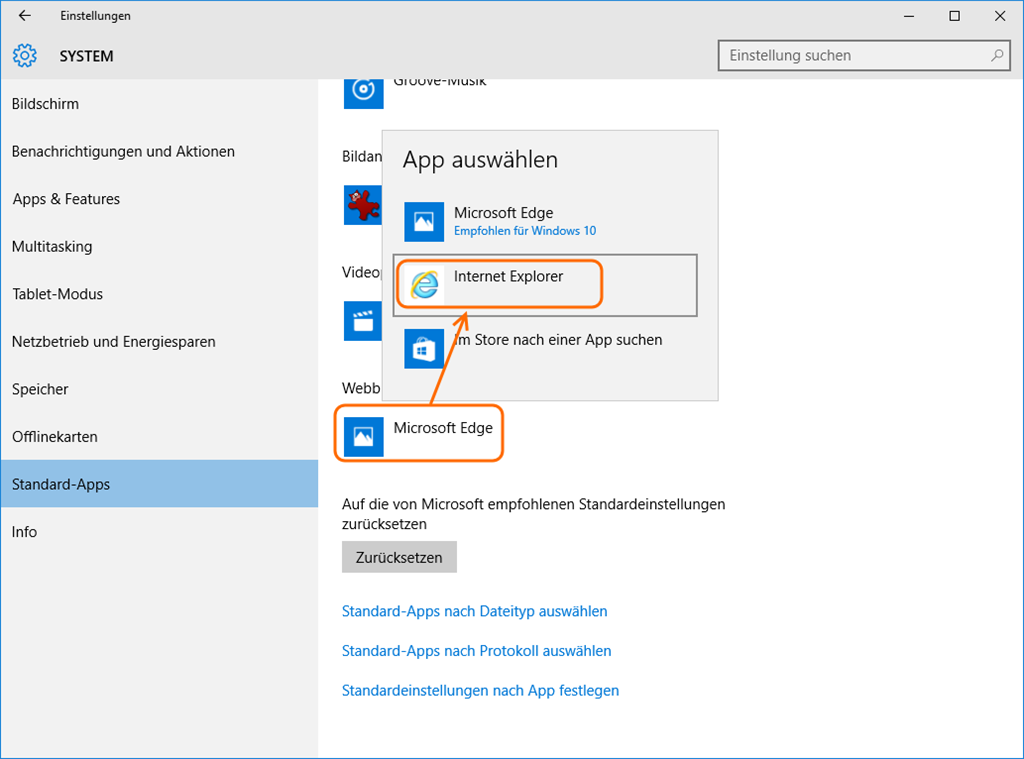Click the search magnifier icon
Screen dimensions: 1024x759
(997, 56)
